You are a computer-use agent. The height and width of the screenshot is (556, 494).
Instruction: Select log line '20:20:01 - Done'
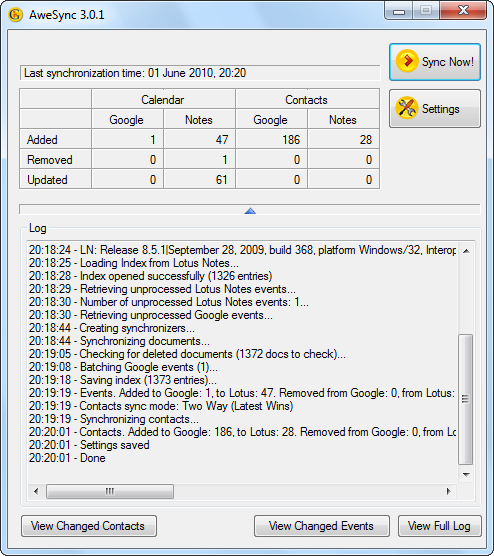point(67,458)
